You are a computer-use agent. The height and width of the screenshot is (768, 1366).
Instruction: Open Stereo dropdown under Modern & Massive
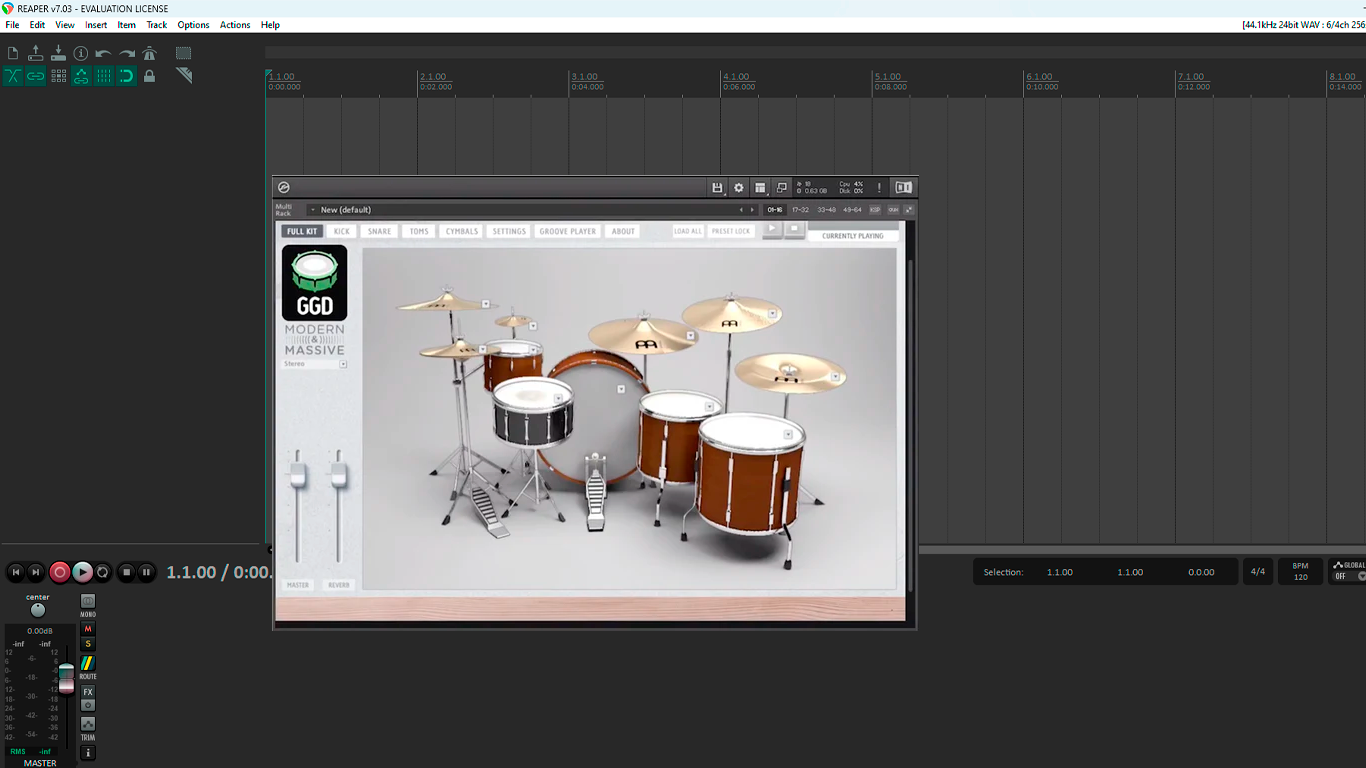click(x=343, y=364)
